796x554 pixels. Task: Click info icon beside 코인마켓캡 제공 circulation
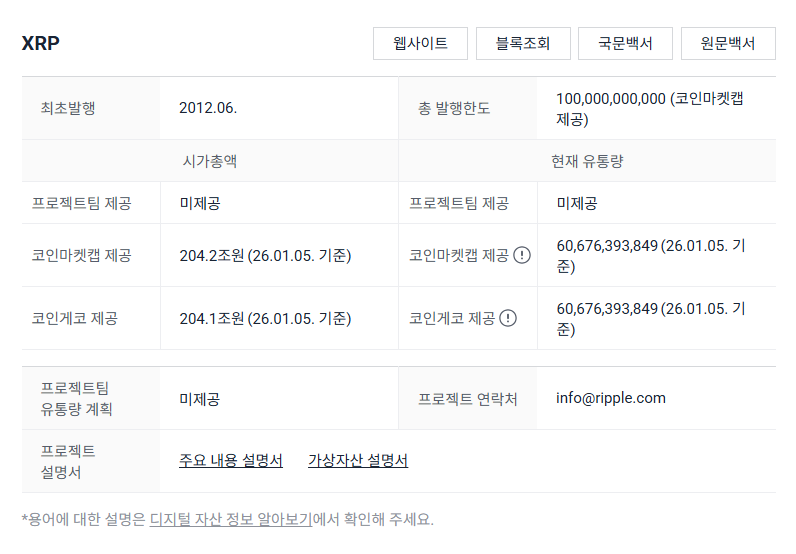coord(522,255)
